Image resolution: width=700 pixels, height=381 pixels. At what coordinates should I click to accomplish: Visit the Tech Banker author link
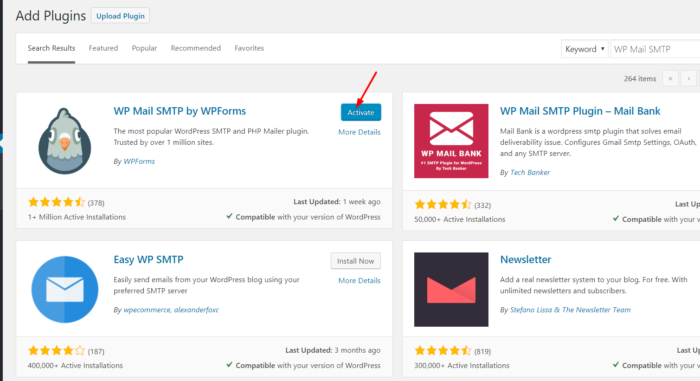[x=530, y=172]
